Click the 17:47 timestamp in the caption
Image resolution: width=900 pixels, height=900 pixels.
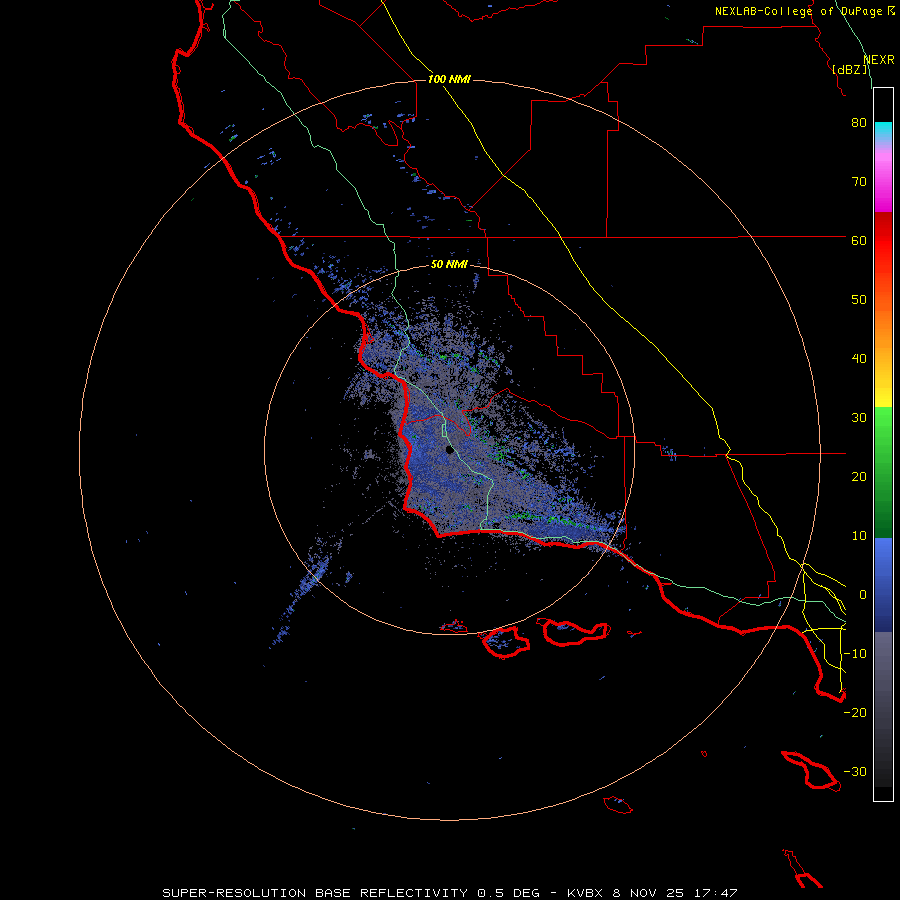[718, 893]
